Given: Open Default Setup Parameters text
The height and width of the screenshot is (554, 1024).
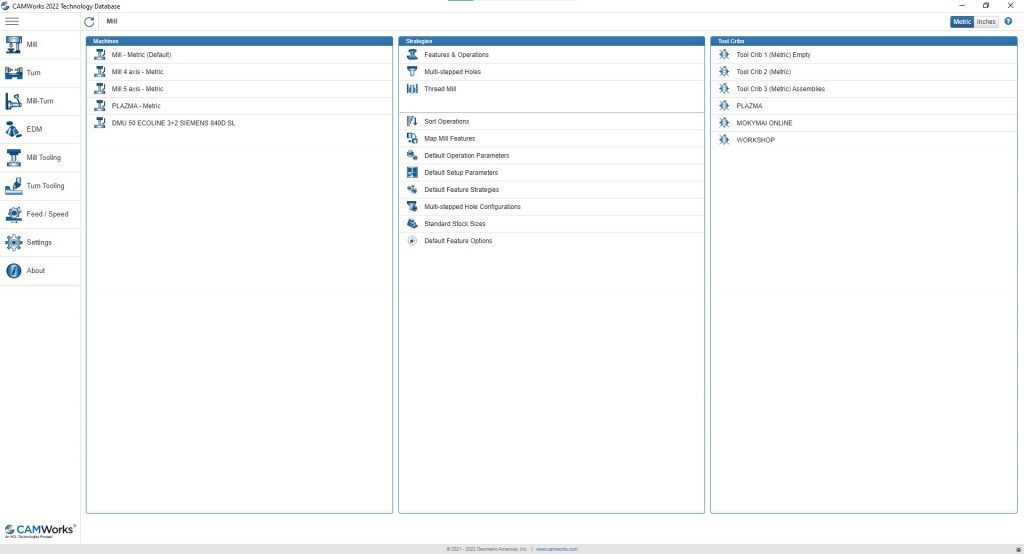Looking at the screenshot, I should click(461, 172).
